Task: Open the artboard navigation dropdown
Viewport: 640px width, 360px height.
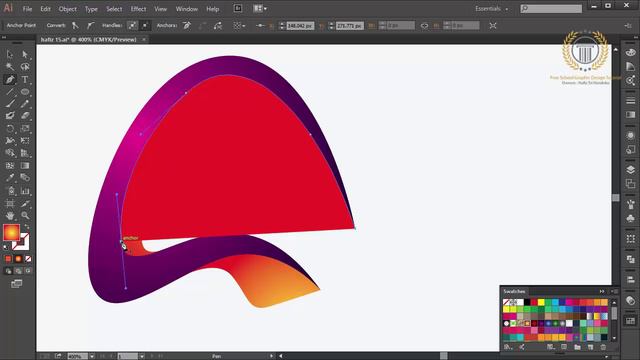Action: click(142, 356)
